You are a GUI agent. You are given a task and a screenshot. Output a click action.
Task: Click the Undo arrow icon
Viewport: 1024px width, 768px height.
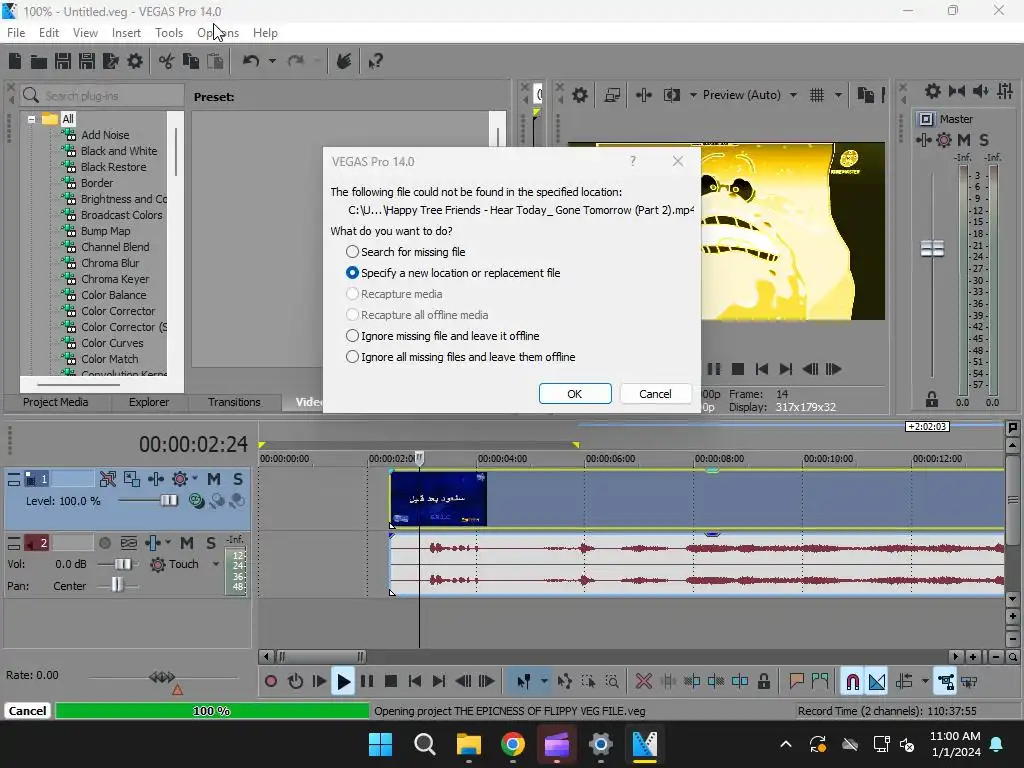click(x=251, y=61)
